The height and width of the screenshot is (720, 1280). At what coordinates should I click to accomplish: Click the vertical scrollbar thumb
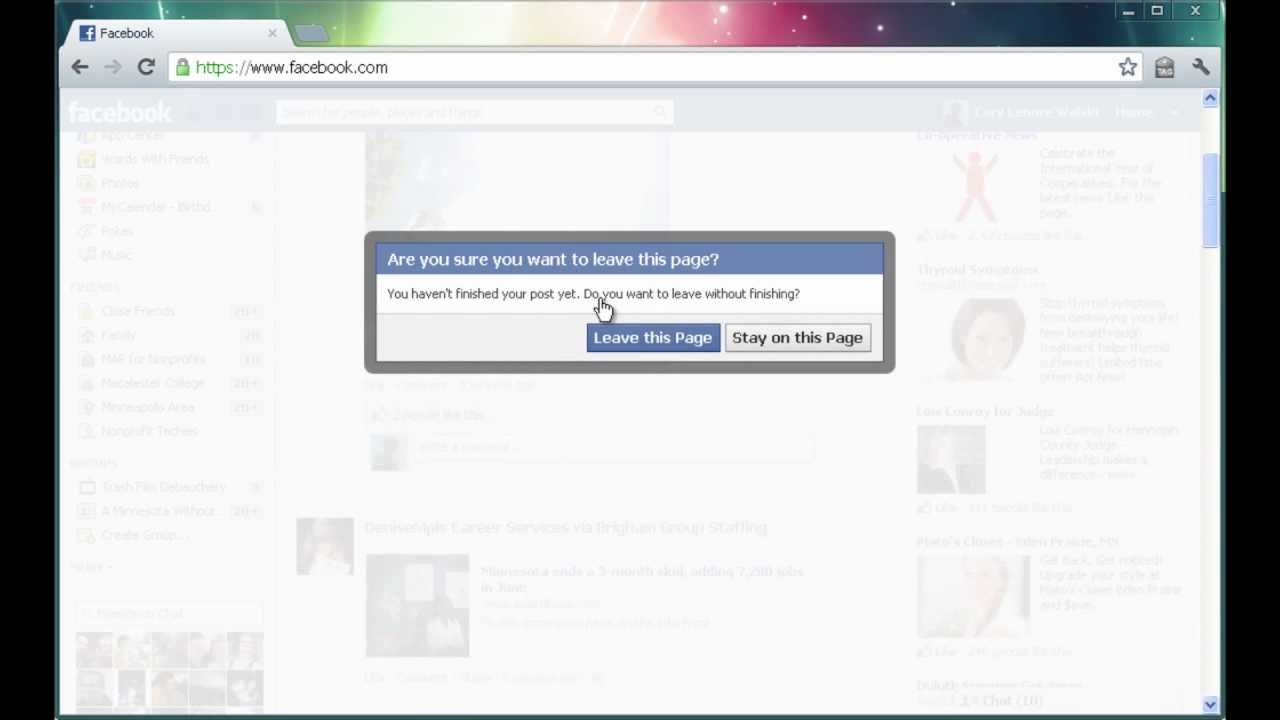pos(1210,200)
